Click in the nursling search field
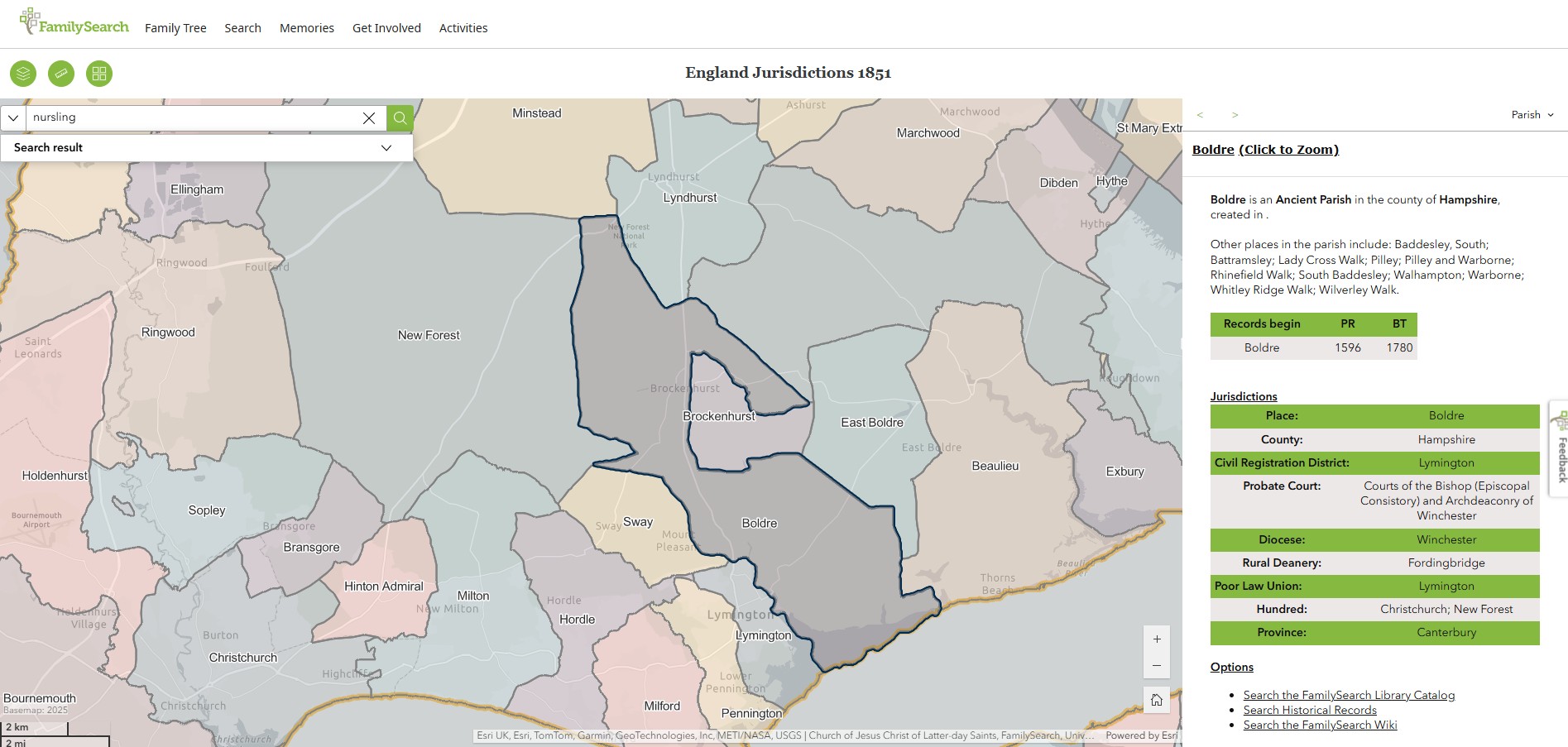This screenshot has width=1568, height=747. 190,117
